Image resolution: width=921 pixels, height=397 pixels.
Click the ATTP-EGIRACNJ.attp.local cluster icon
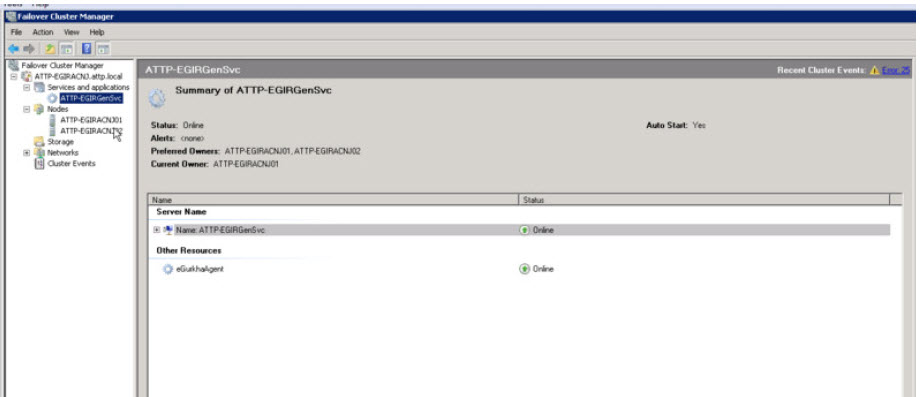coord(27,76)
